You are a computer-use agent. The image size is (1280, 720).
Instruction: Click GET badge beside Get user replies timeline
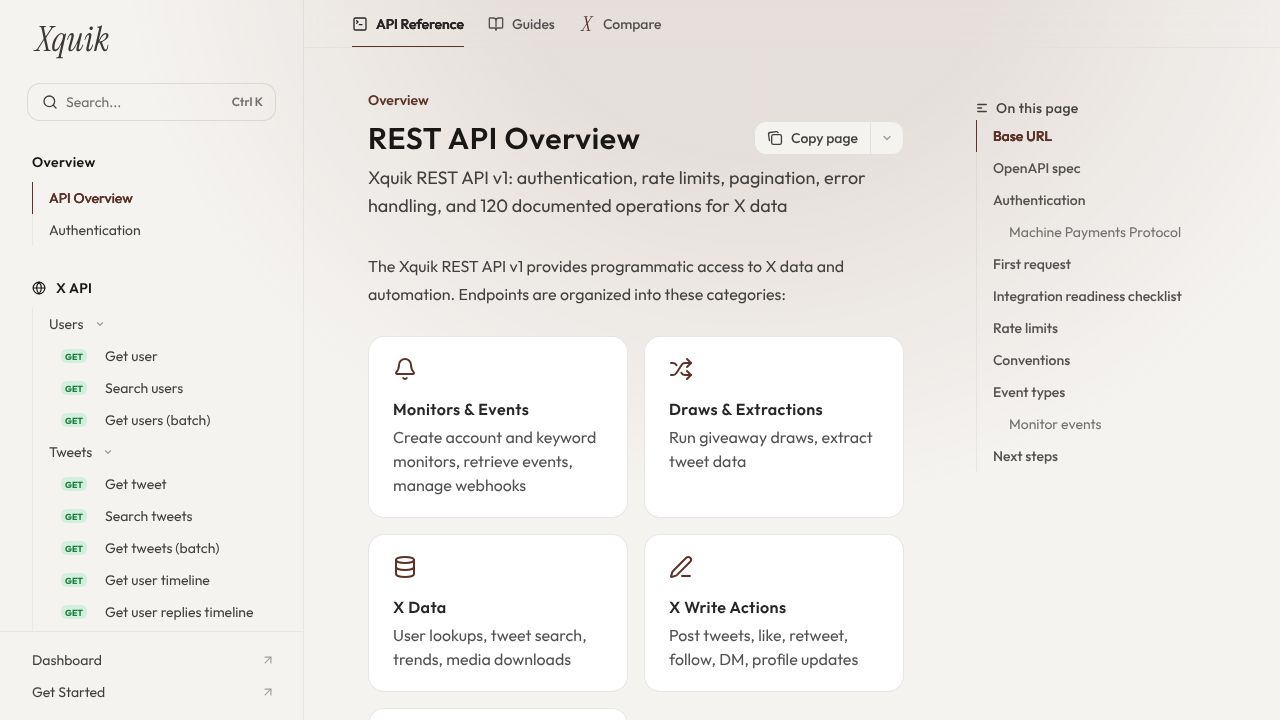click(74, 613)
